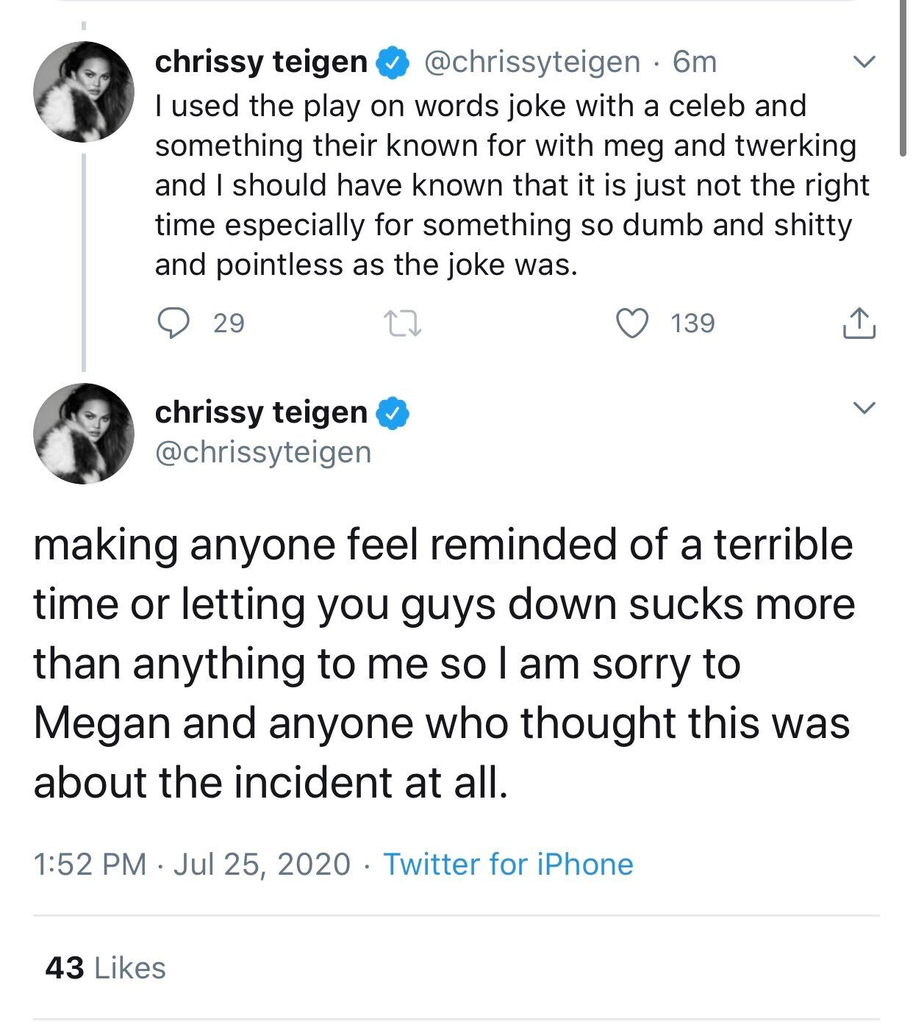913x1024 pixels.
Task: Like the first tweet with heart icon
Action: [632, 323]
